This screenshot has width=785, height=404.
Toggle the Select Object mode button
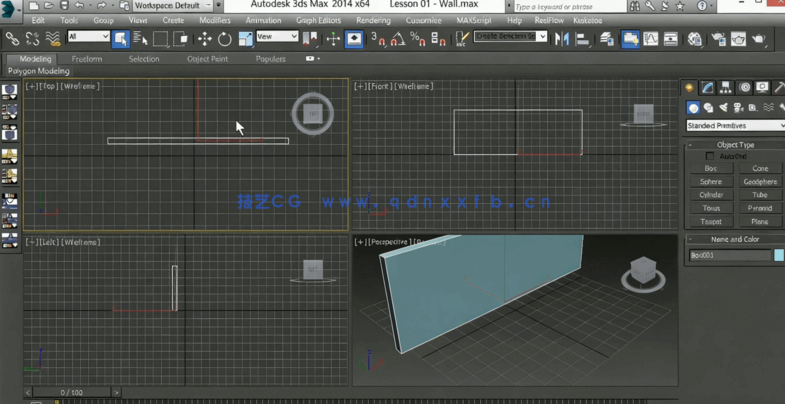120,39
